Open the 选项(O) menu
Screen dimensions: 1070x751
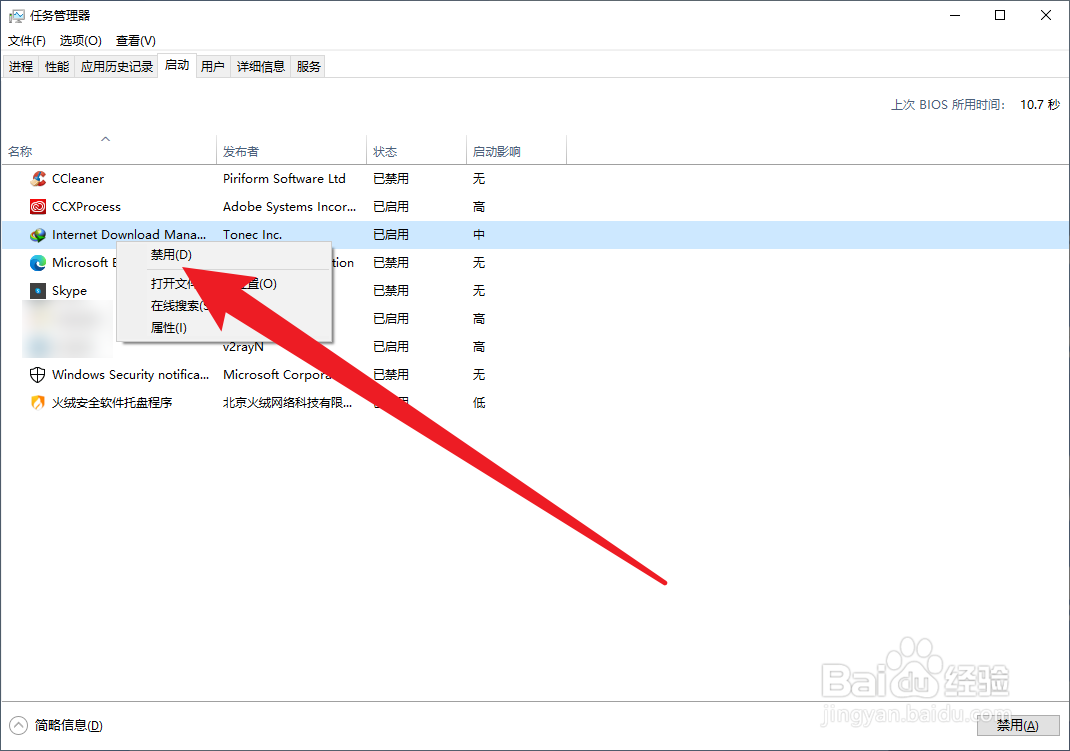[81, 40]
